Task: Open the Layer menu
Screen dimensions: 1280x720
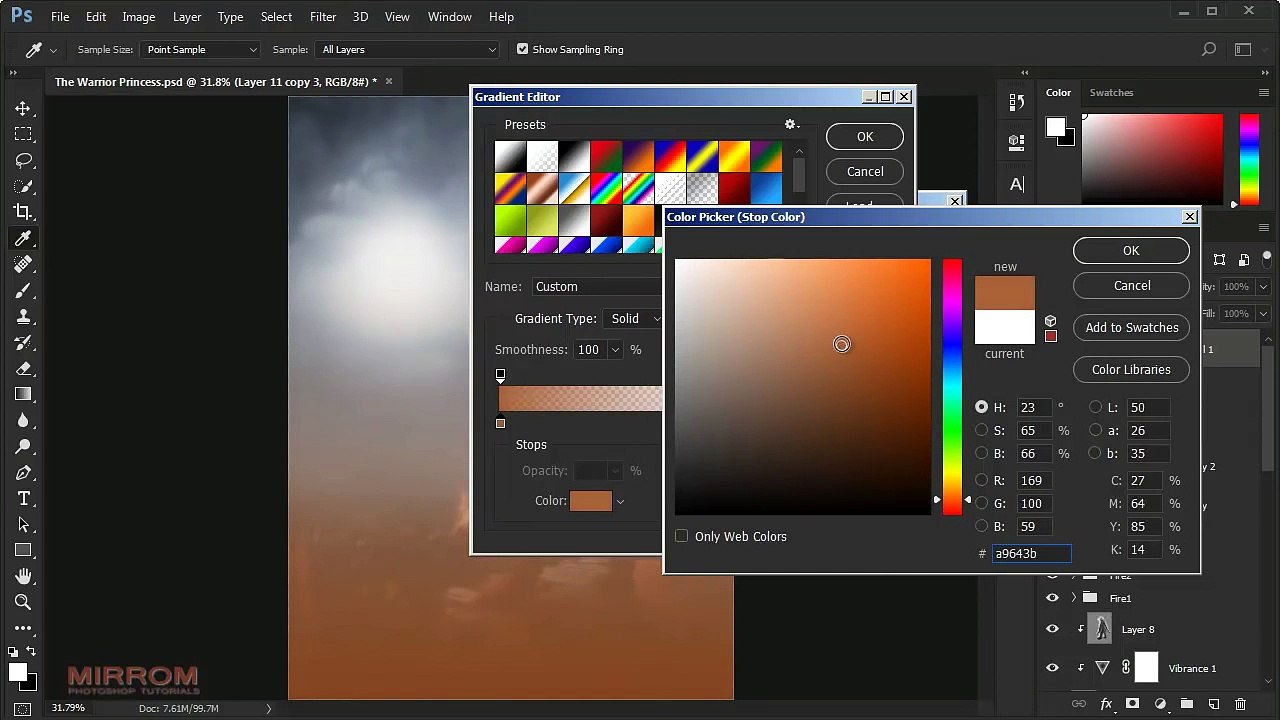Action: coord(187,16)
